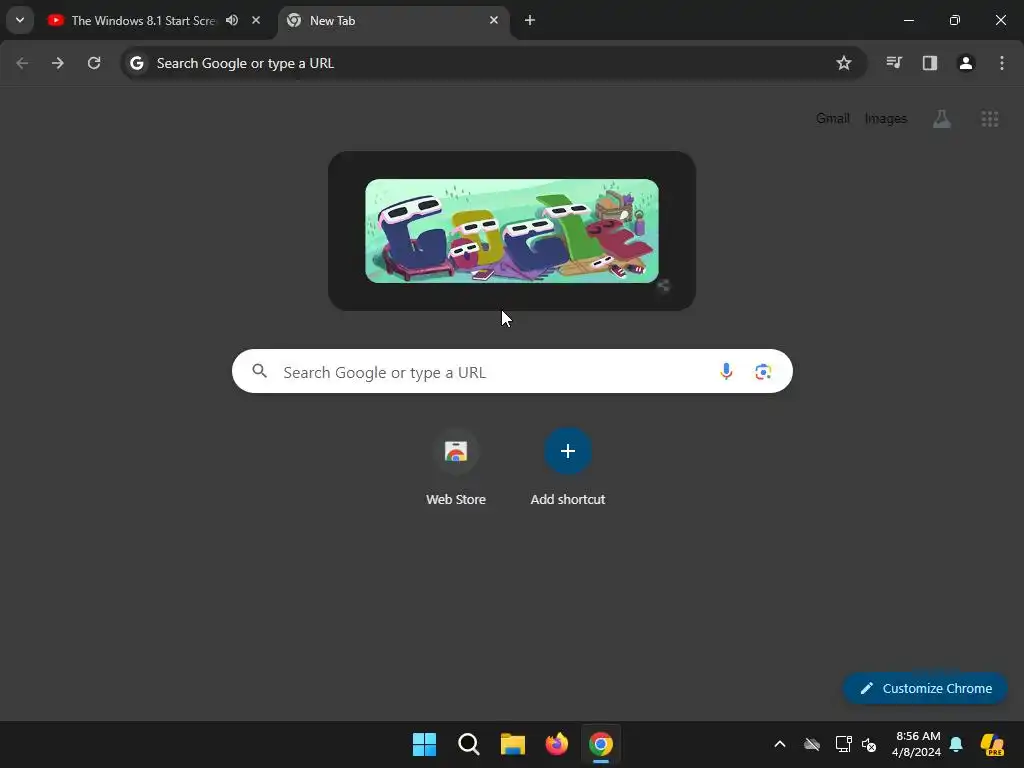1024x768 pixels.
Task: Click the Chrome taskbar icon
Action: pyautogui.click(x=601, y=744)
